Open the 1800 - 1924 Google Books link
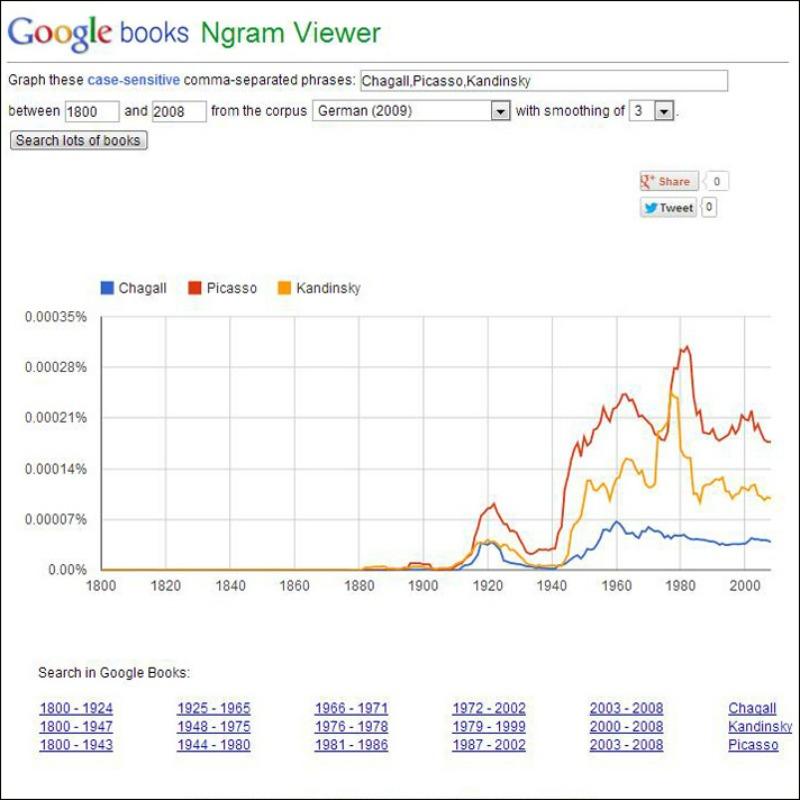Viewport: 800px width, 800px height. (76, 708)
